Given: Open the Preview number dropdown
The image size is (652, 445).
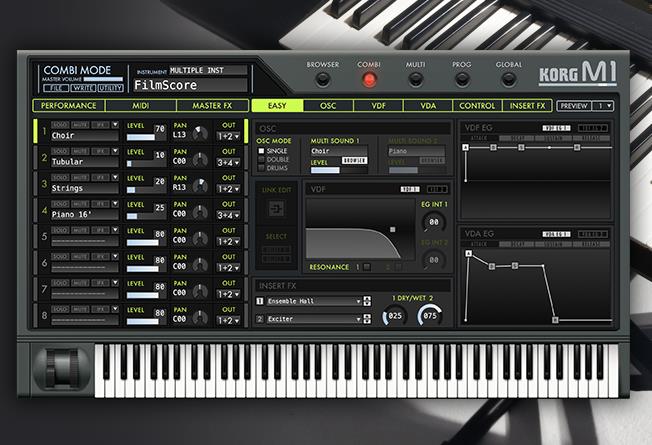Looking at the screenshot, I should (x=603, y=106).
